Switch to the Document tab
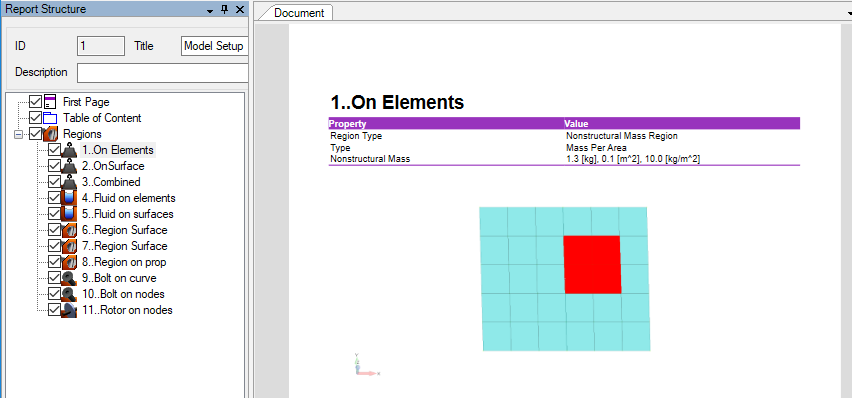 [299, 13]
